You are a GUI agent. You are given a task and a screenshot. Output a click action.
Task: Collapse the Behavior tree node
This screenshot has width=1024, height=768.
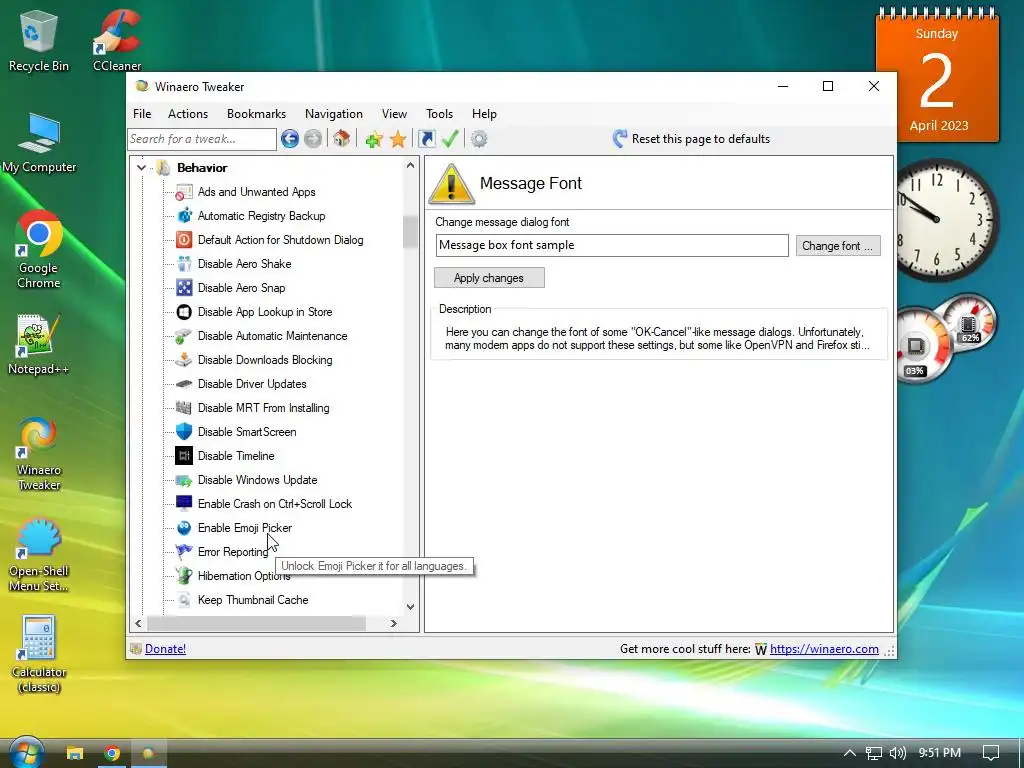[x=141, y=168]
